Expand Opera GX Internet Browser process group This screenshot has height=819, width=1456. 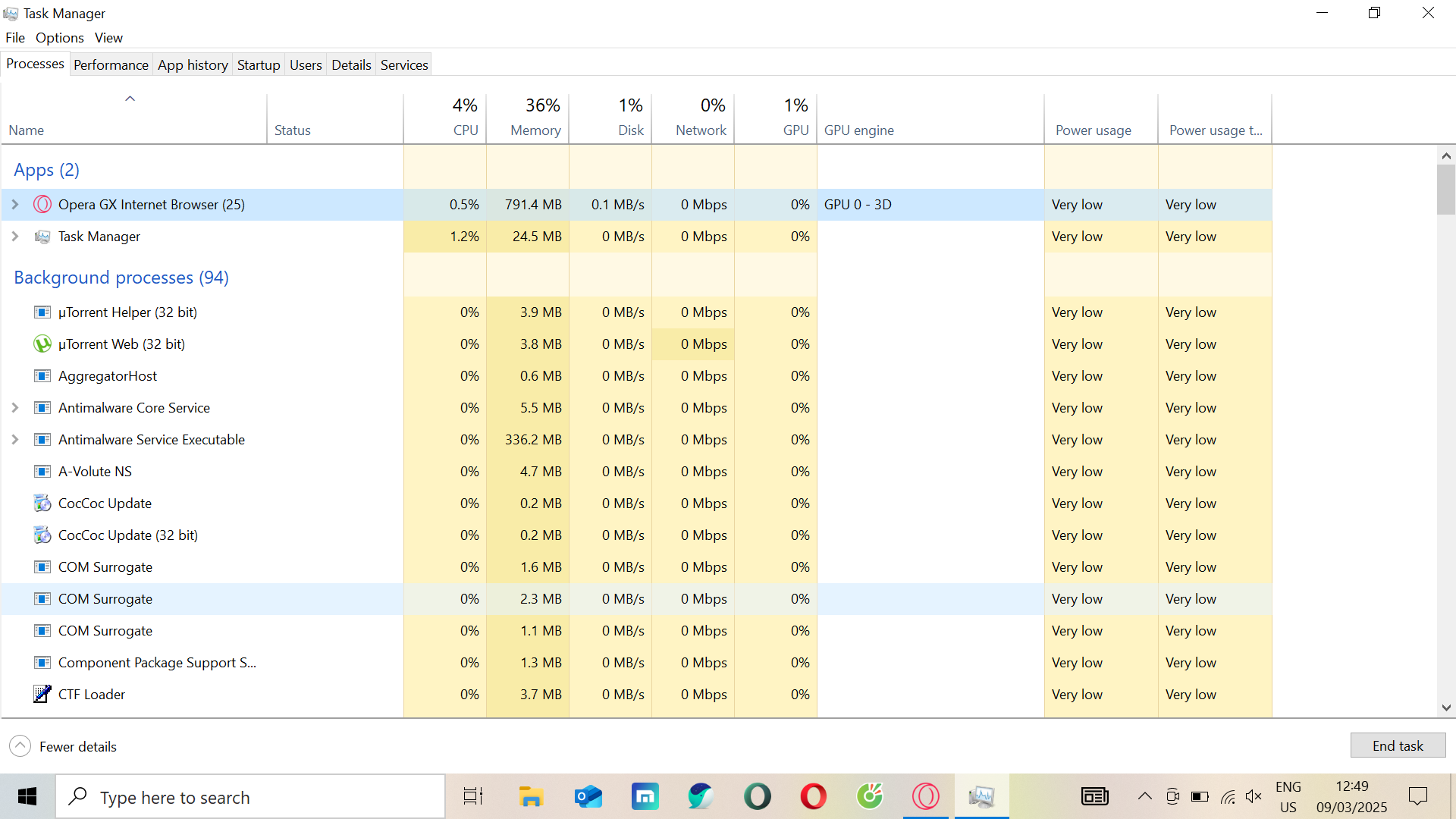tap(15, 205)
